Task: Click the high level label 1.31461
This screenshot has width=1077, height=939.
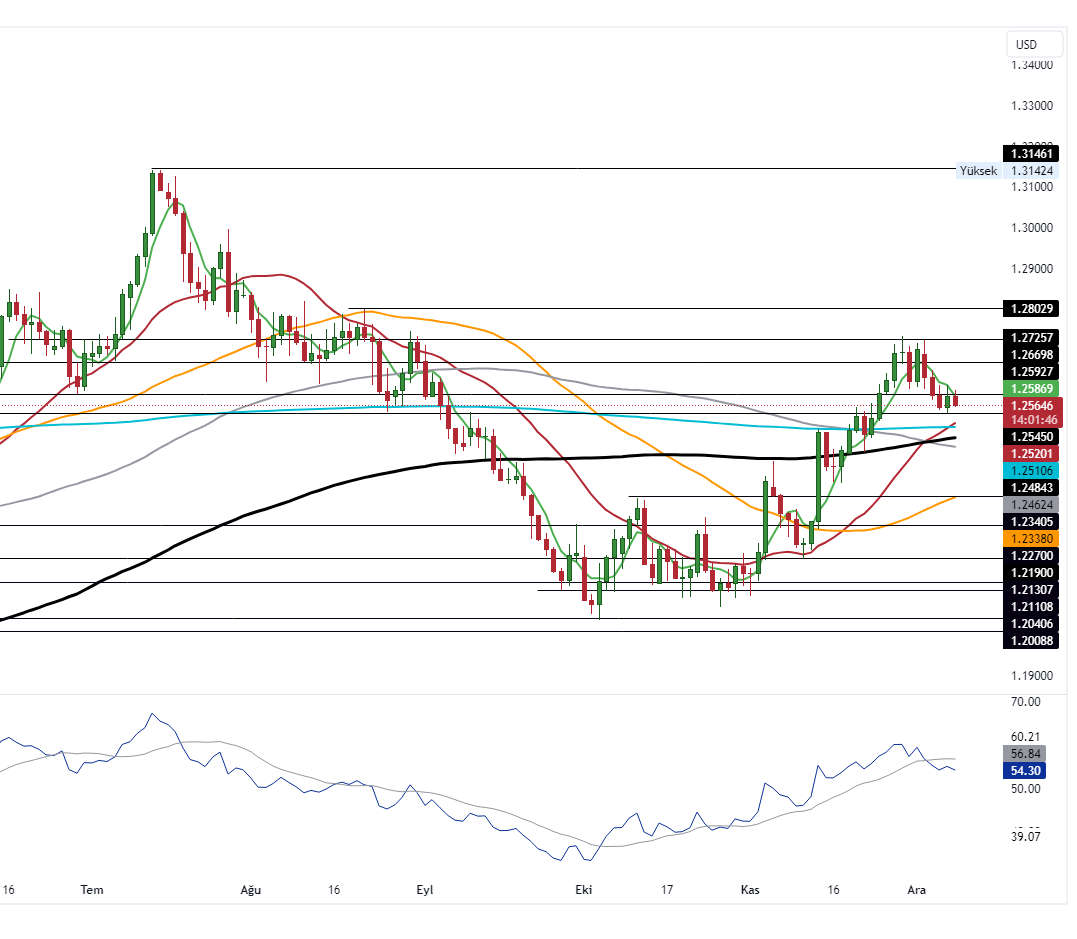Action: tap(1029, 154)
